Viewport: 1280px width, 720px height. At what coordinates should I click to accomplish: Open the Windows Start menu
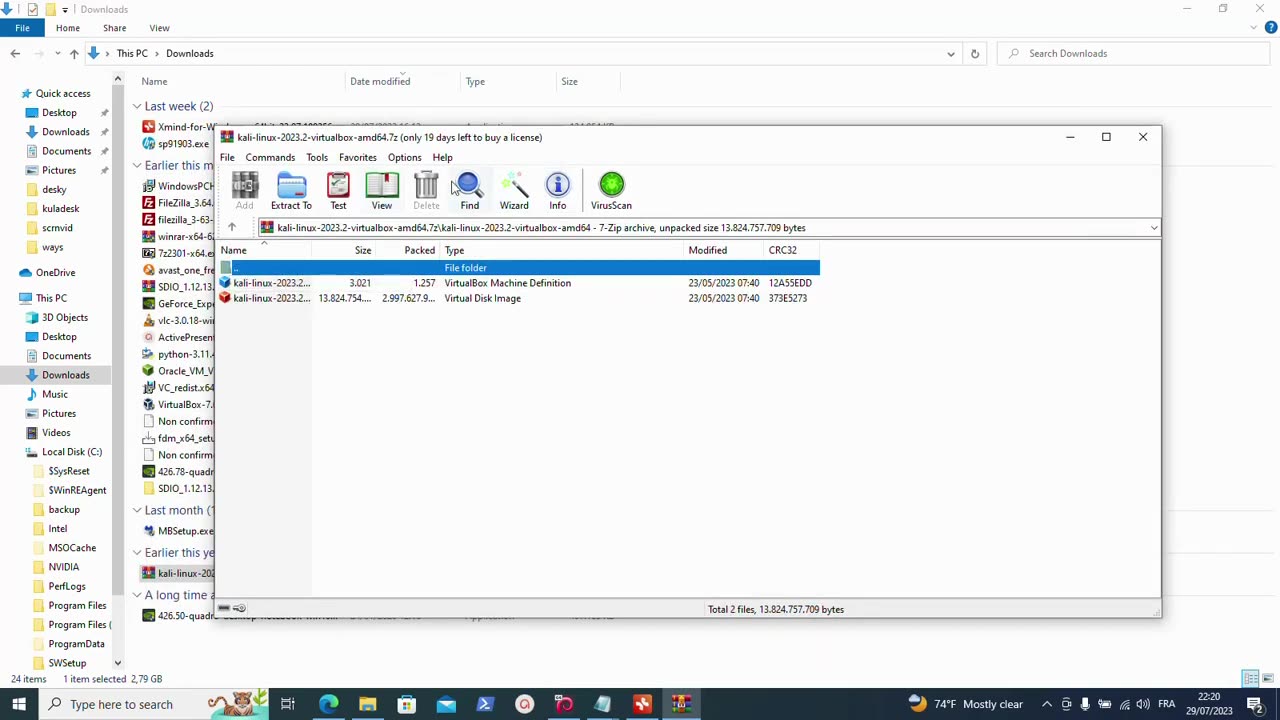click(x=19, y=704)
